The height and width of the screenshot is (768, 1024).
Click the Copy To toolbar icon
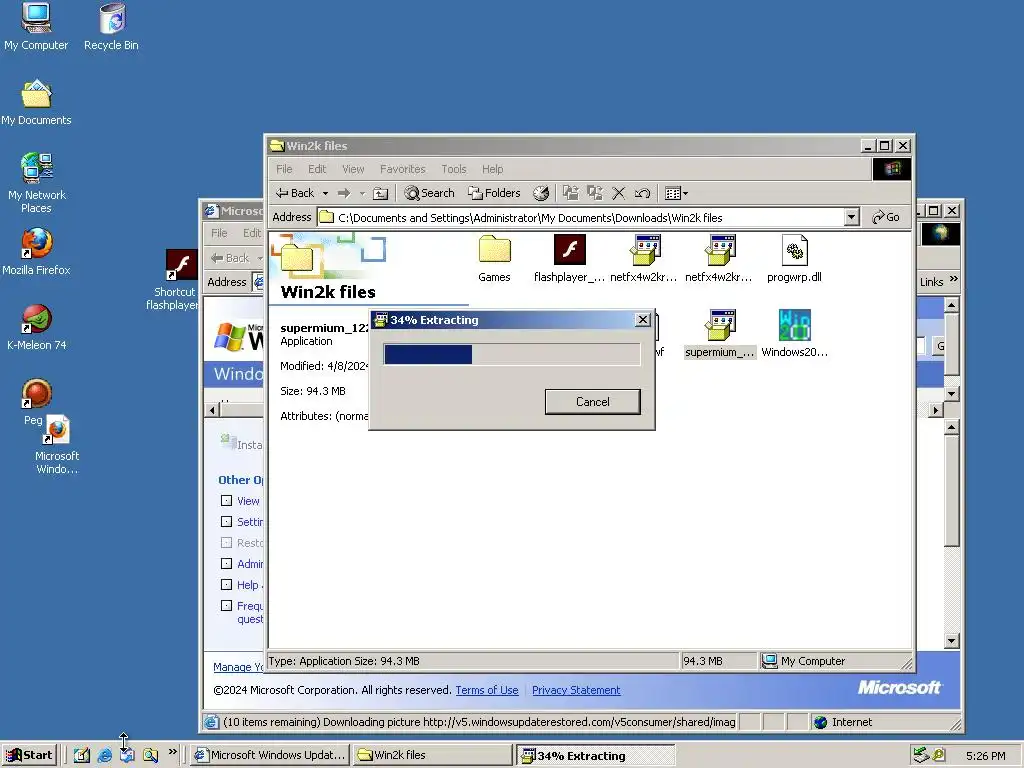(594, 193)
